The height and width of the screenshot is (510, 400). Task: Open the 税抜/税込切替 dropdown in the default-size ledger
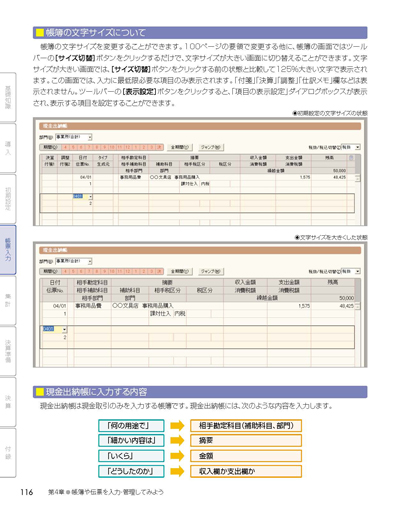[x=351, y=147]
